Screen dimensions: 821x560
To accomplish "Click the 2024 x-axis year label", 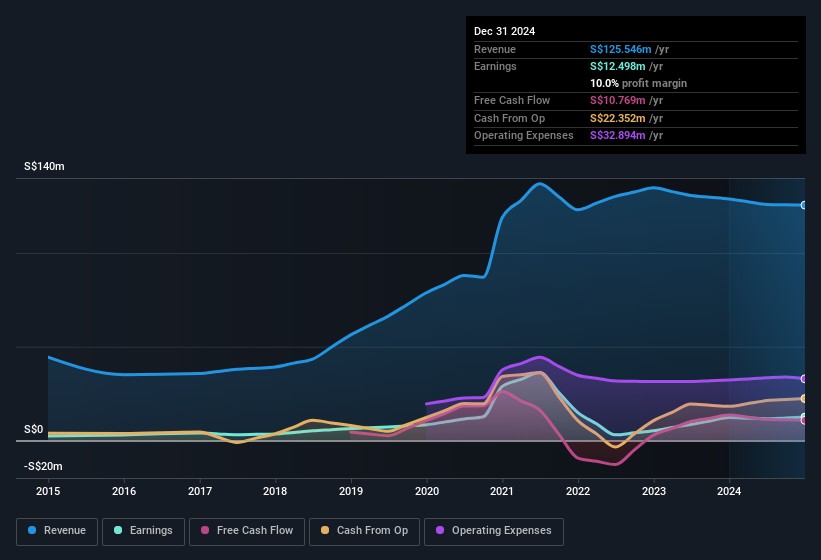I will (x=729, y=491).
